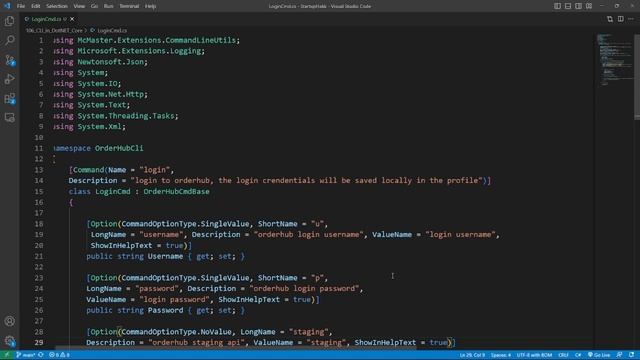Open the Source Control view

pyautogui.click(x=9, y=60)
